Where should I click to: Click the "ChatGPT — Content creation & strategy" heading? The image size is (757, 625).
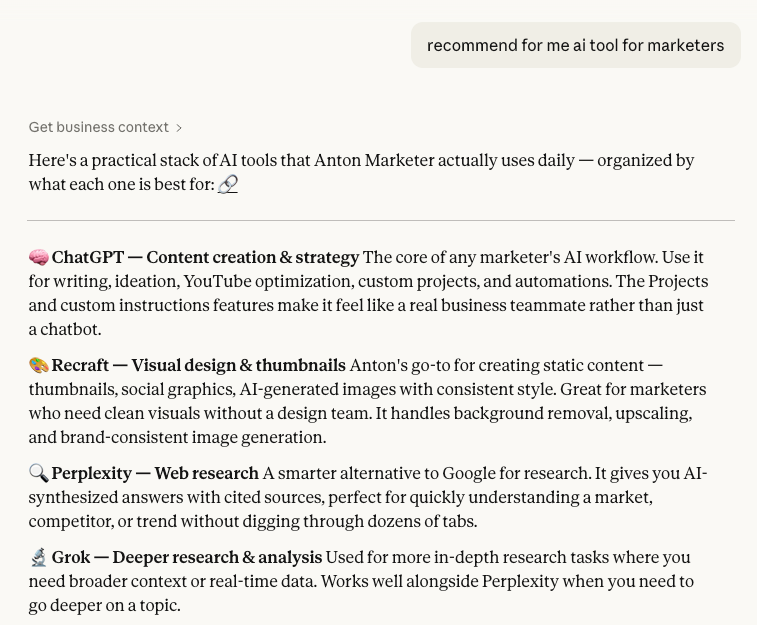coord(205,257)
